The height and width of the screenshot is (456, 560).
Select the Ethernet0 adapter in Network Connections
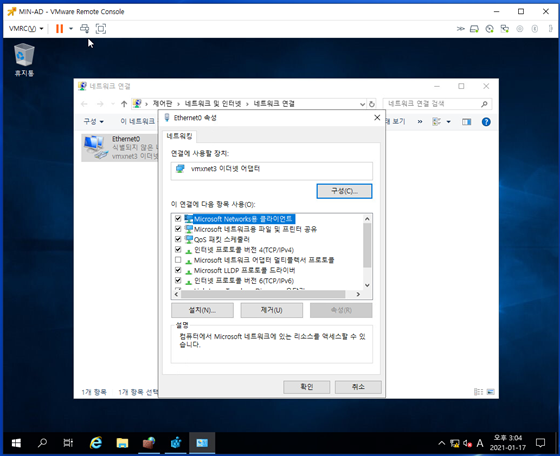(x=120, y=147)
